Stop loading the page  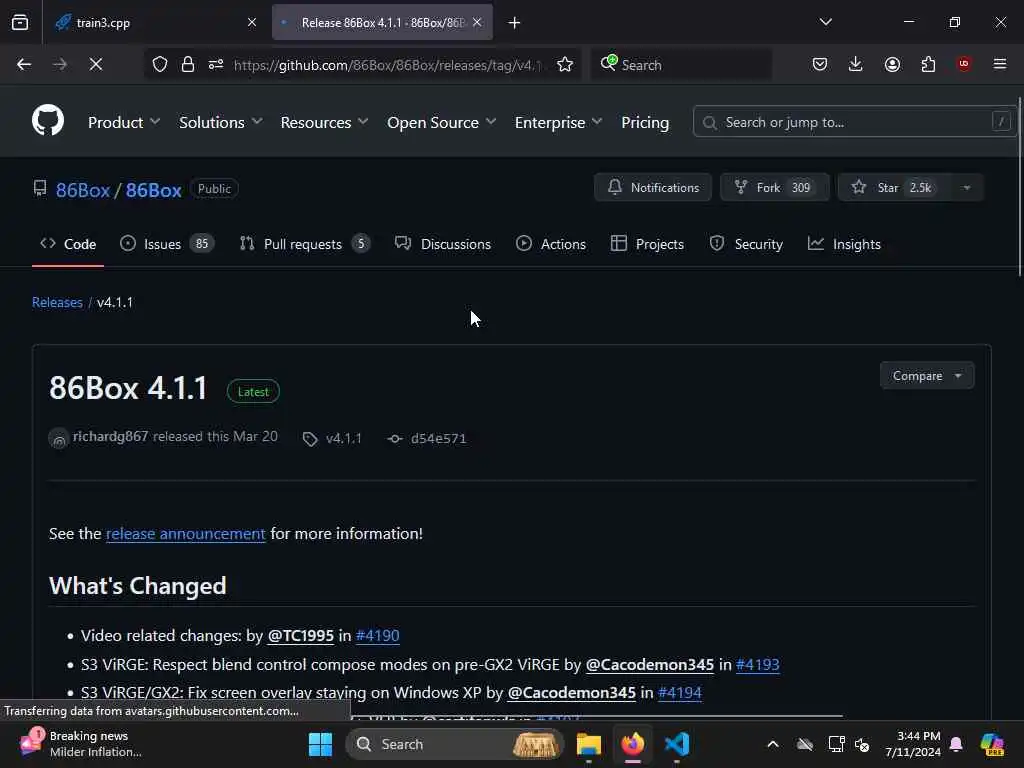[x=95, y=64]
